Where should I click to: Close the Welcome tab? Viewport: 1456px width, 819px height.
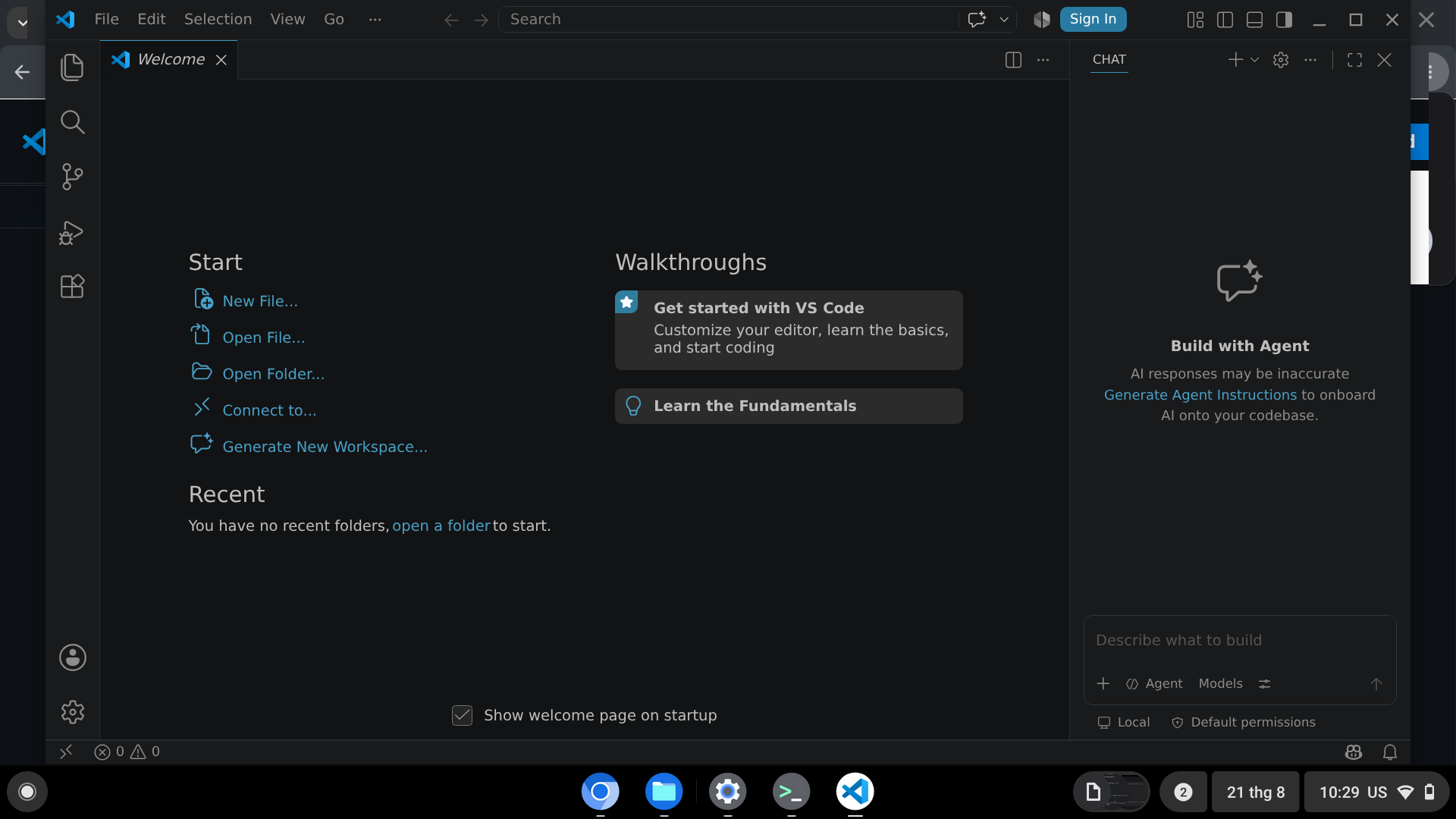click(x=221, y=60)
